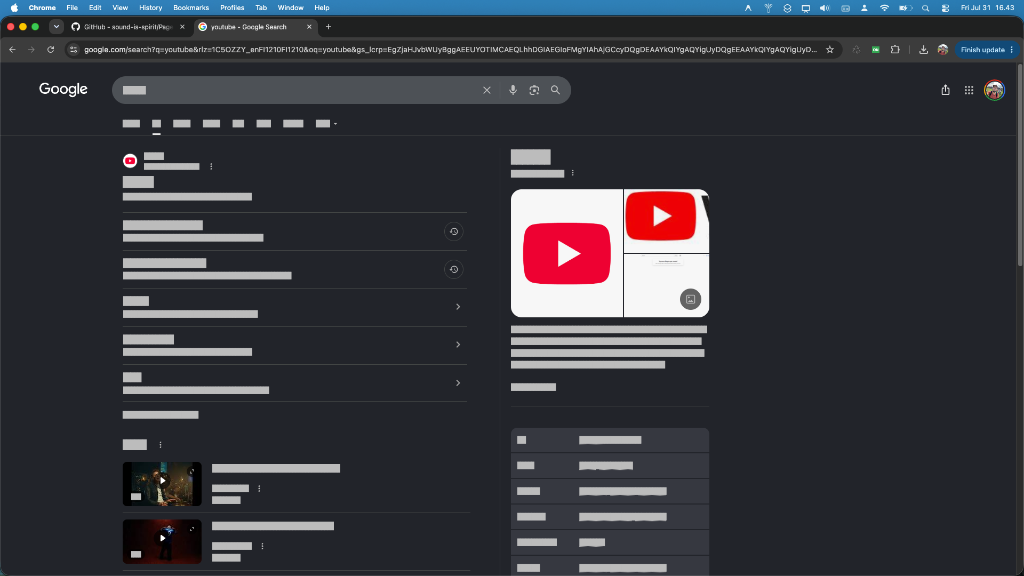Open the three-dot menu on Finish update
The width and height of the screenshot is (1024, 576).
(1012, 50)
